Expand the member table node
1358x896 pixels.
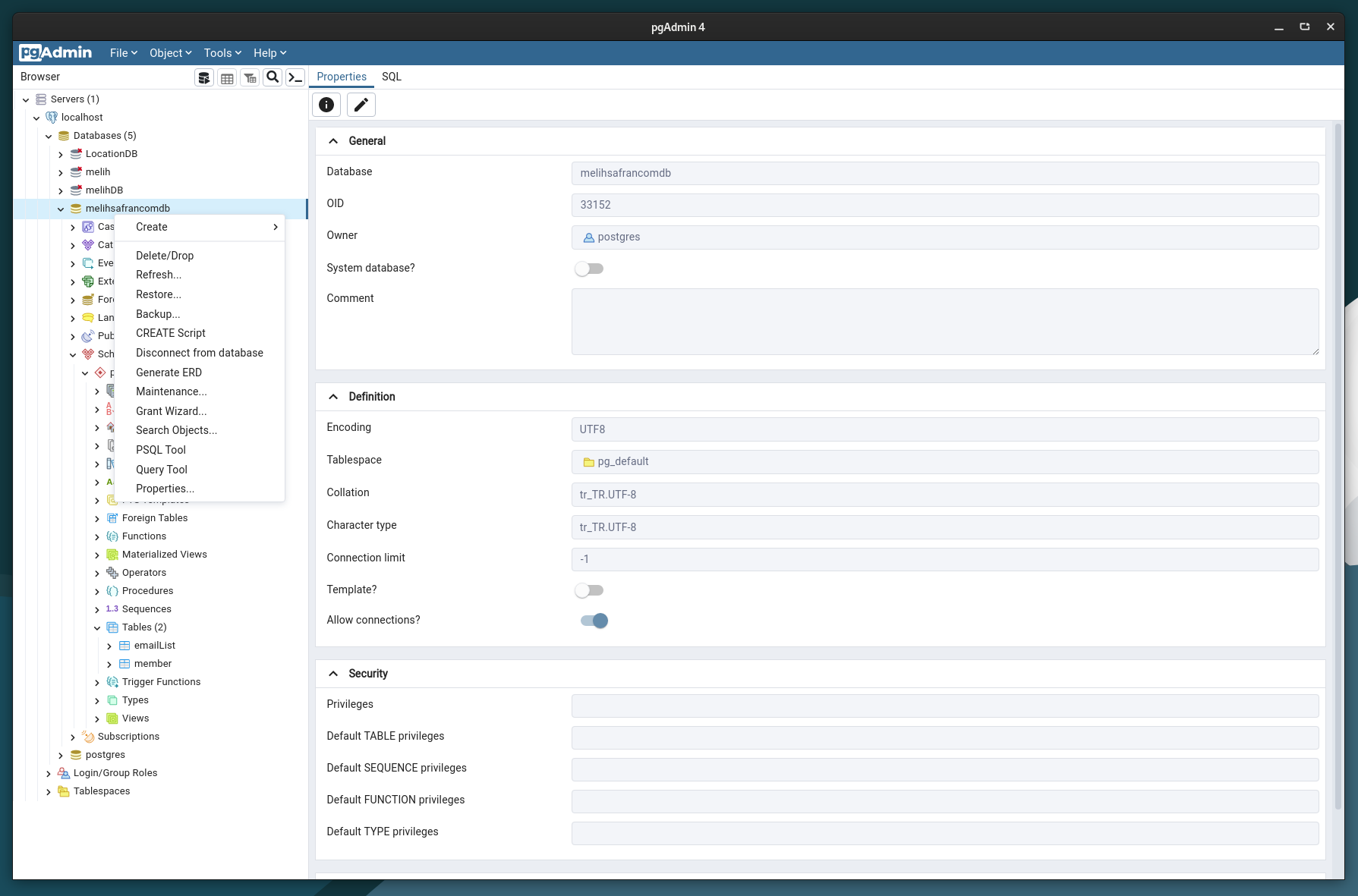109,665
